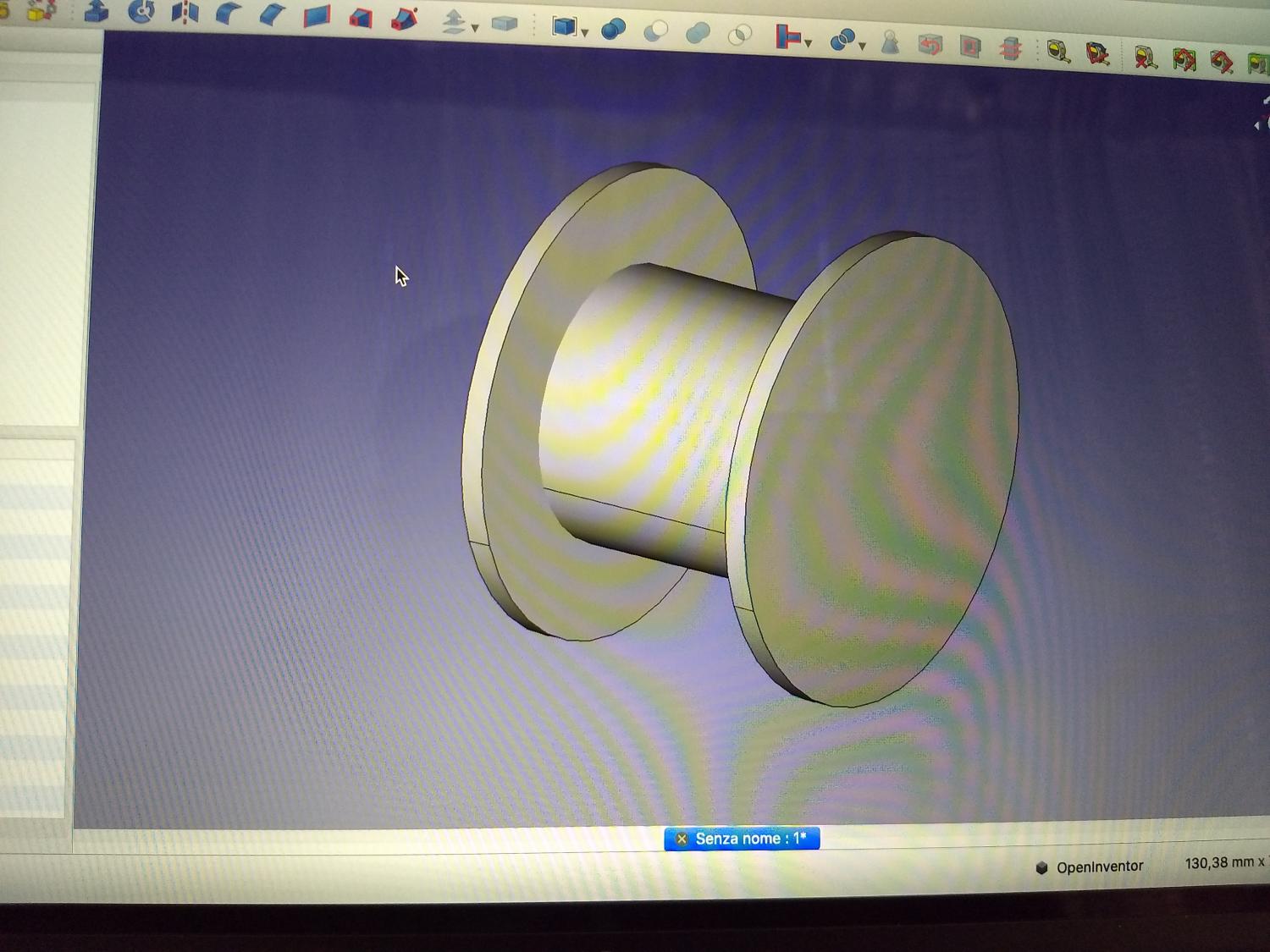Switch to the "Senza nome : 1*" tab
The image size is (1270, 952).
coord(750,839)
